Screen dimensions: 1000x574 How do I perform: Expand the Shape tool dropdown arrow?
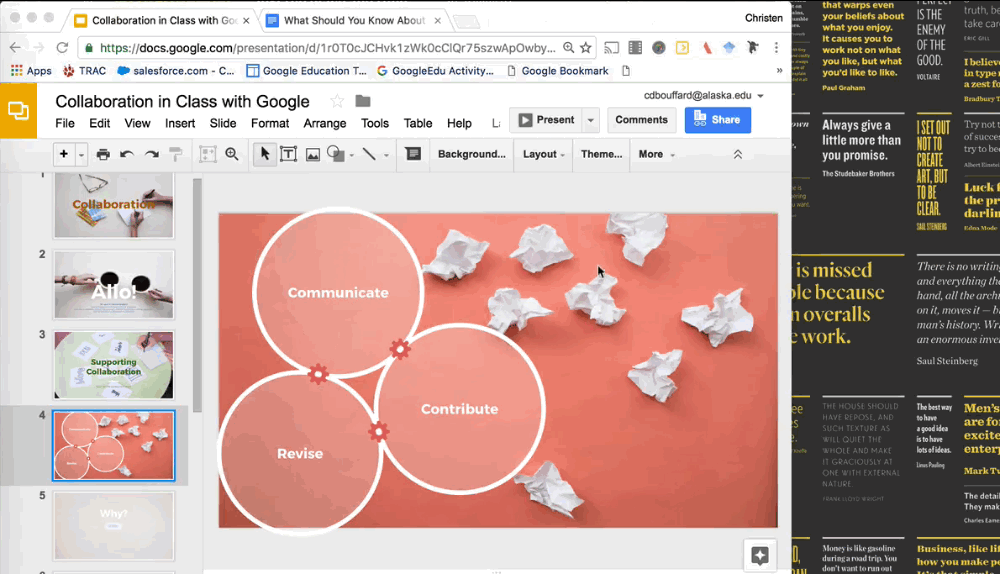[x=351, y=155]
